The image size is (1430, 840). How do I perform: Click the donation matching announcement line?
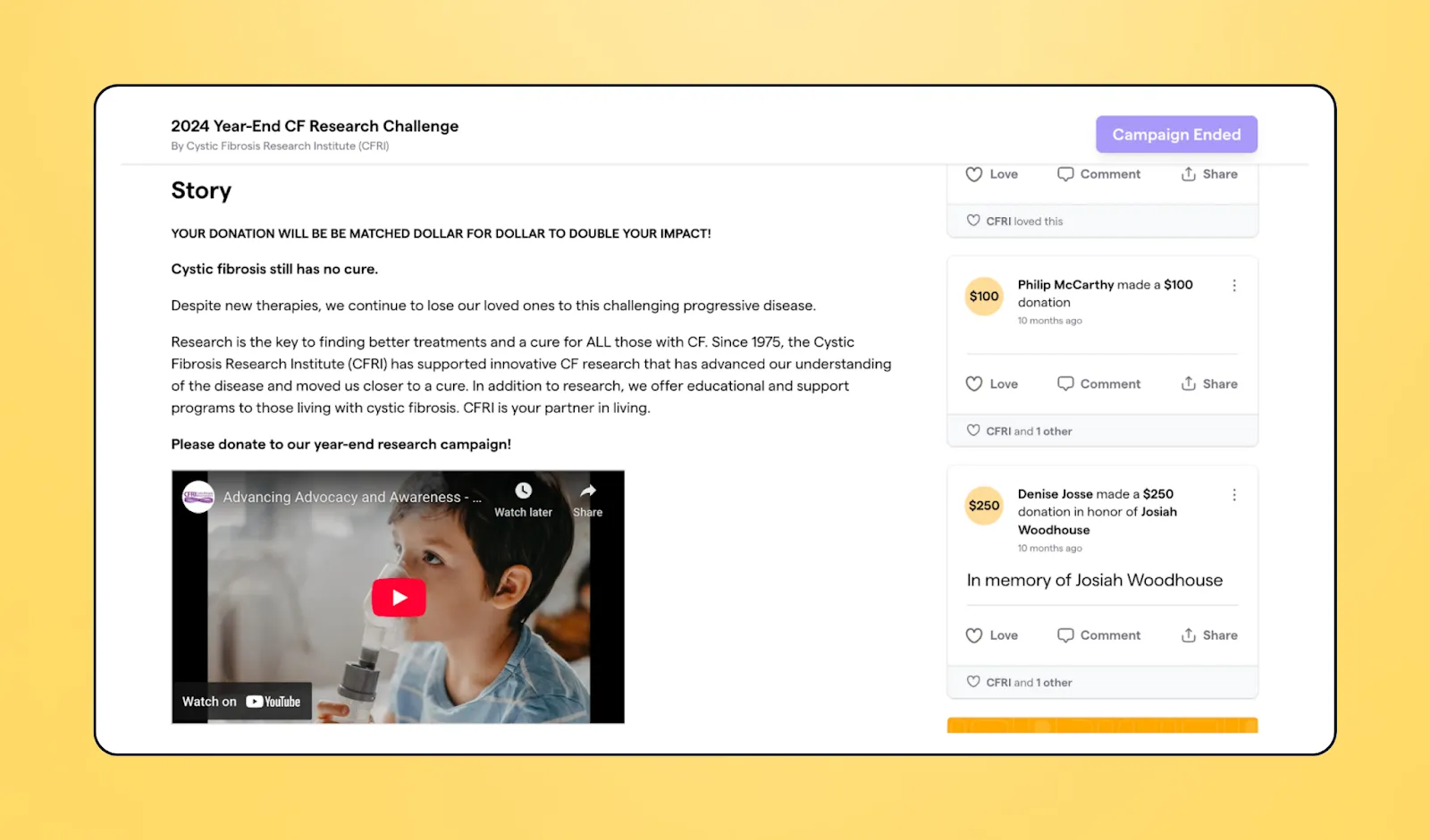pos(442,233)
